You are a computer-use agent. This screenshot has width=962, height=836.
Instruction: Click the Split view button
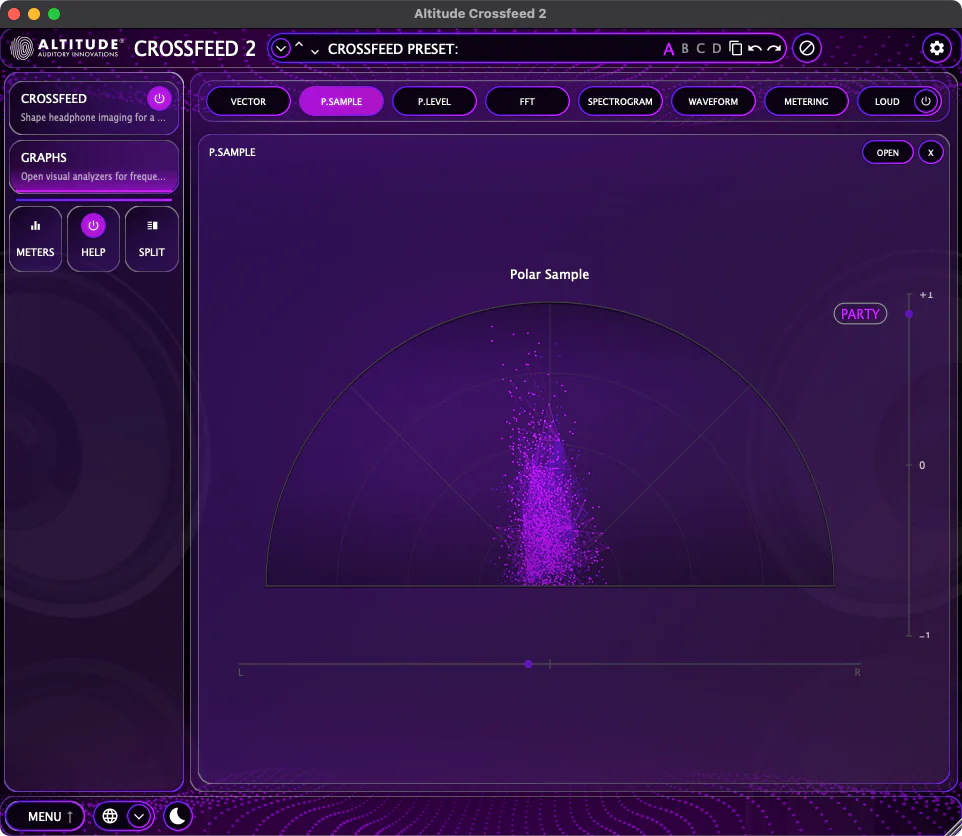tap(152, 239)
